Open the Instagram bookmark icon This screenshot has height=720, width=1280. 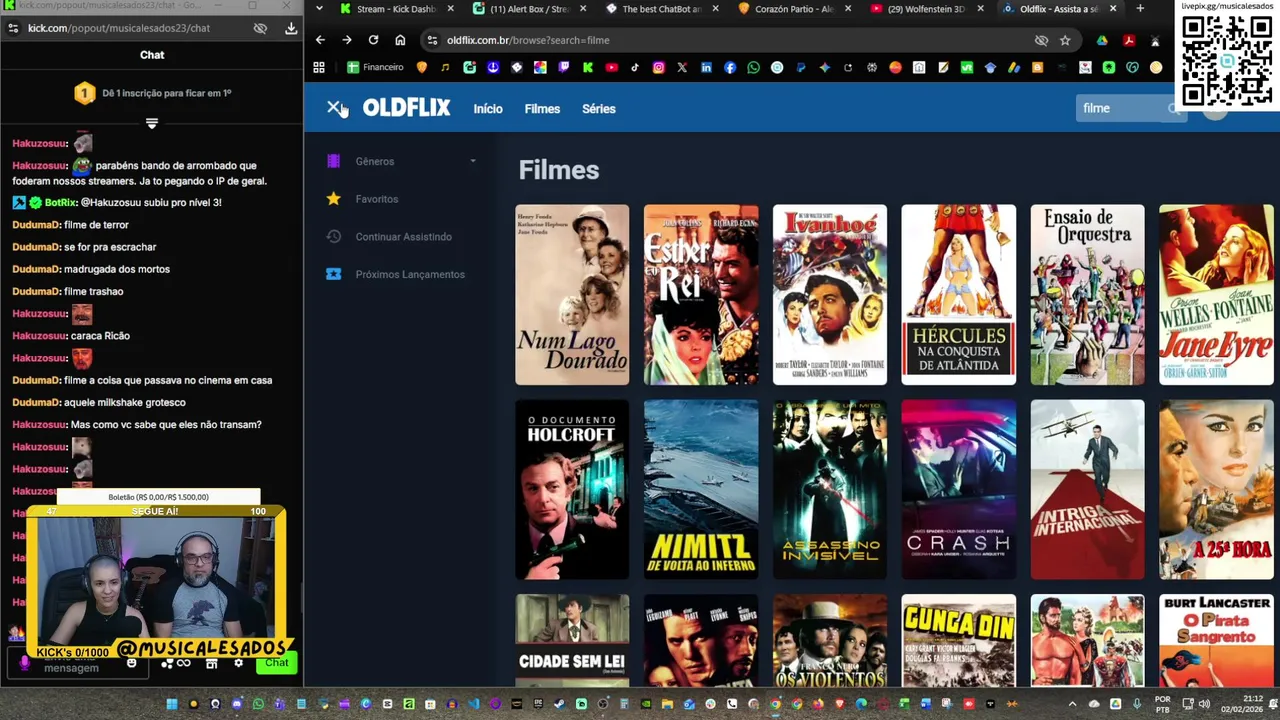(658, 67)
